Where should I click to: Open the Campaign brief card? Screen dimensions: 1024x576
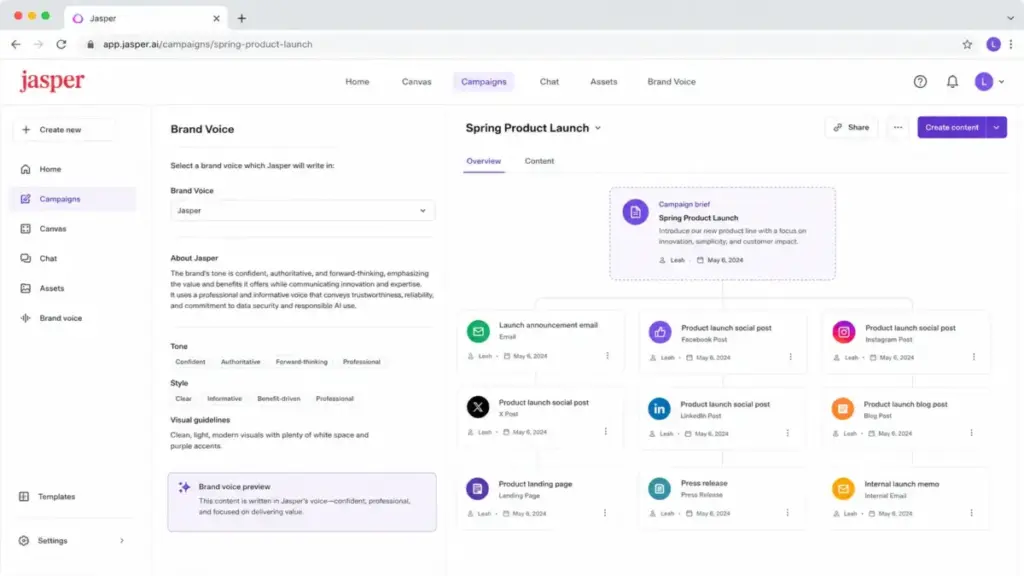pos(722,233)
